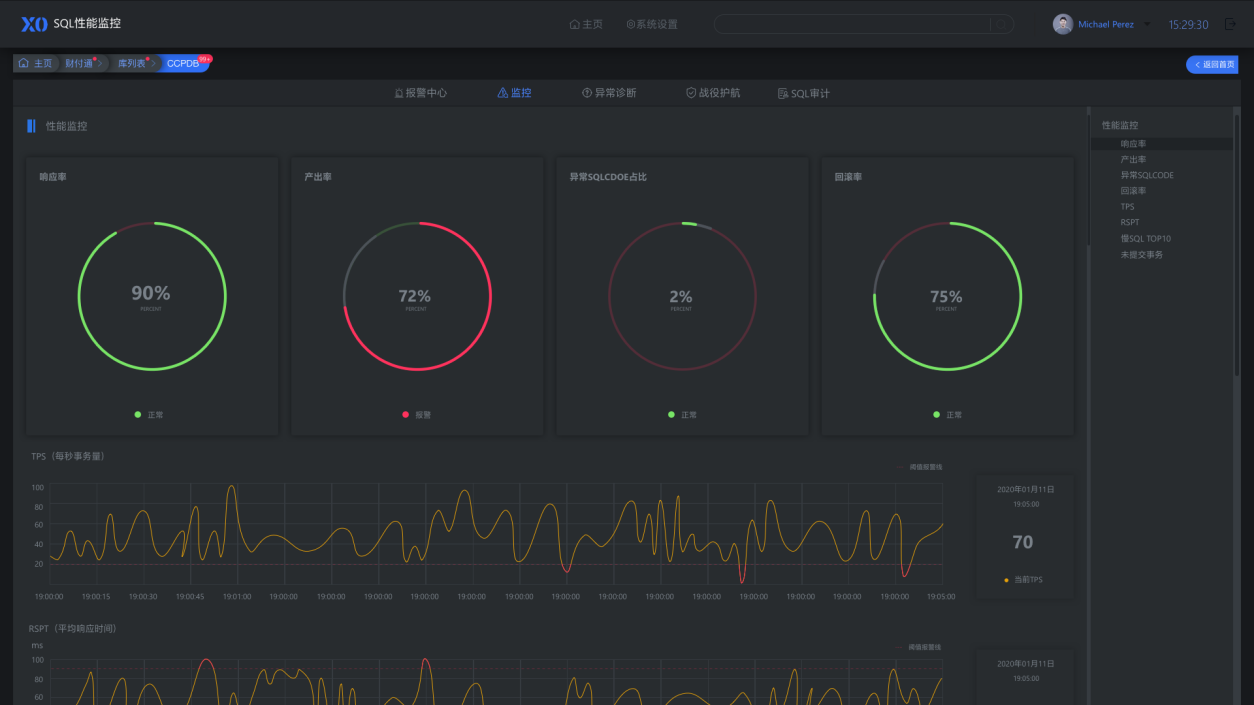Open 战役护航 shield tab

tap(713, 93)
